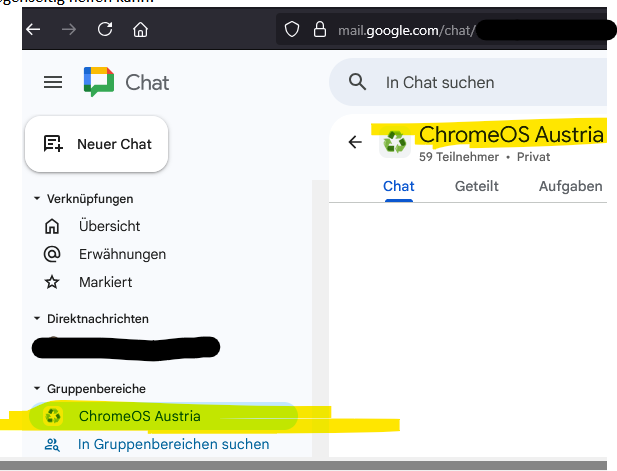The image size is (617, 471).
Task: Switch to the Geteilt tab
Action: point(476,186)
